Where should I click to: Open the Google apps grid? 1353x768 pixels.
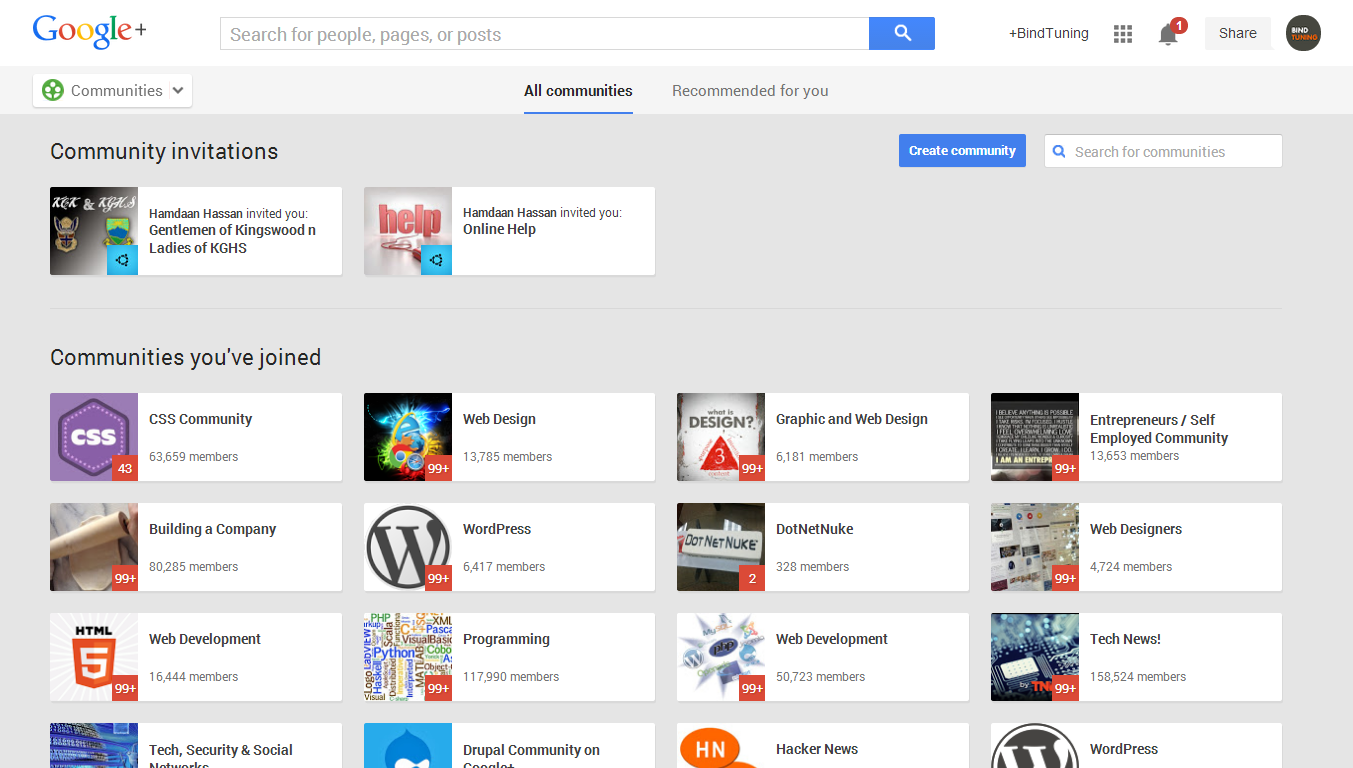coord(1123,34)
